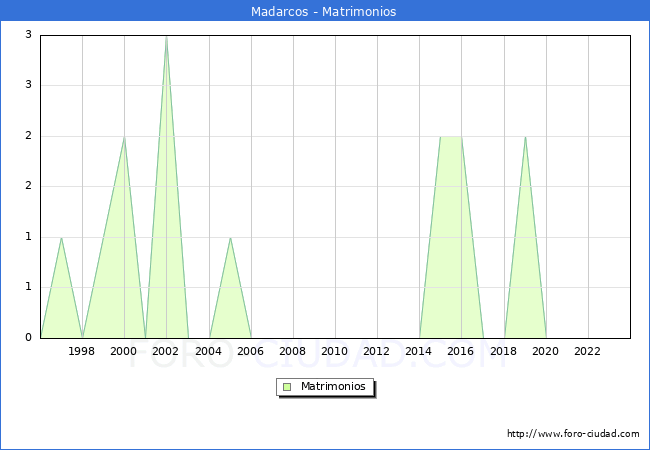650x450 pixels.
Task: Select the 2006 x-axis label
Action: click(250, 351)
